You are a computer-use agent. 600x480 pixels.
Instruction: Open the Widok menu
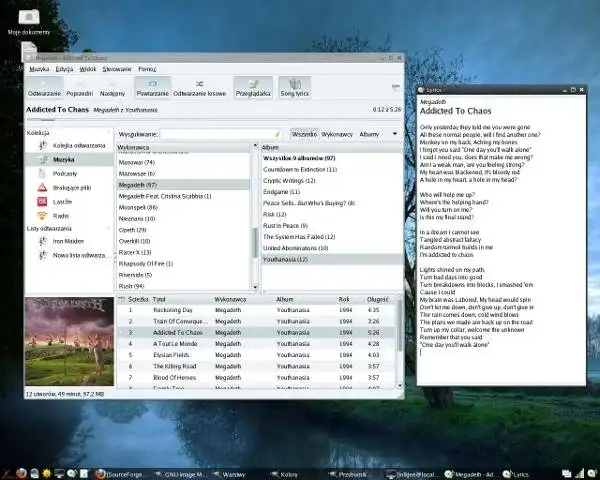coord(88,69)
